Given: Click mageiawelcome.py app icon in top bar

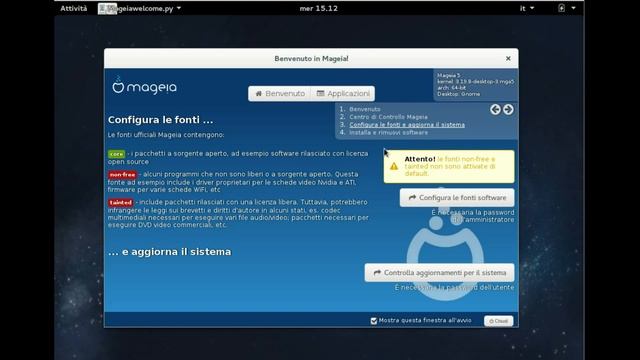Looking at the screenshot, I should click(x=107, y=9).
